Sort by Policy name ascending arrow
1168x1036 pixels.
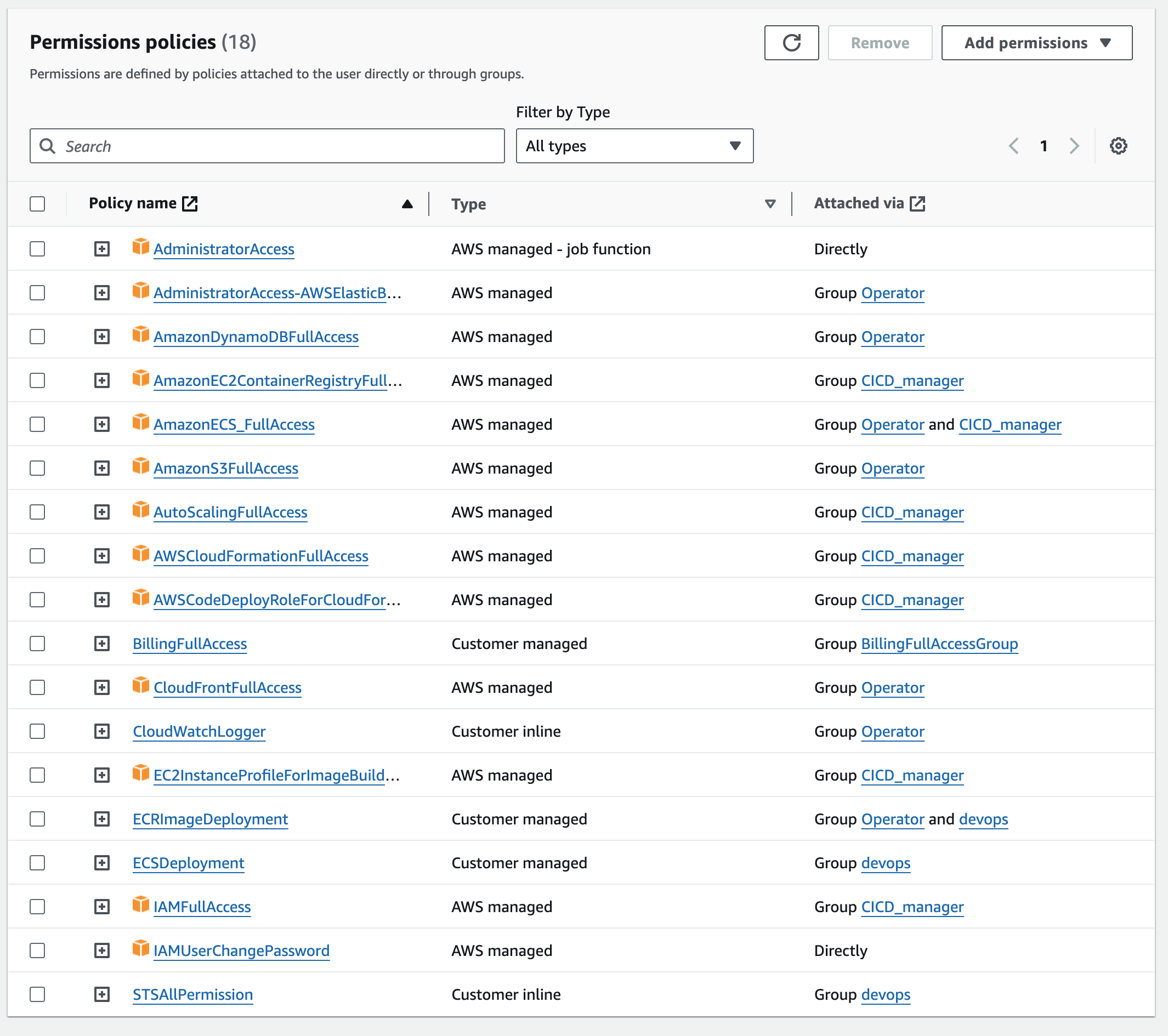[x=407, y=204]
